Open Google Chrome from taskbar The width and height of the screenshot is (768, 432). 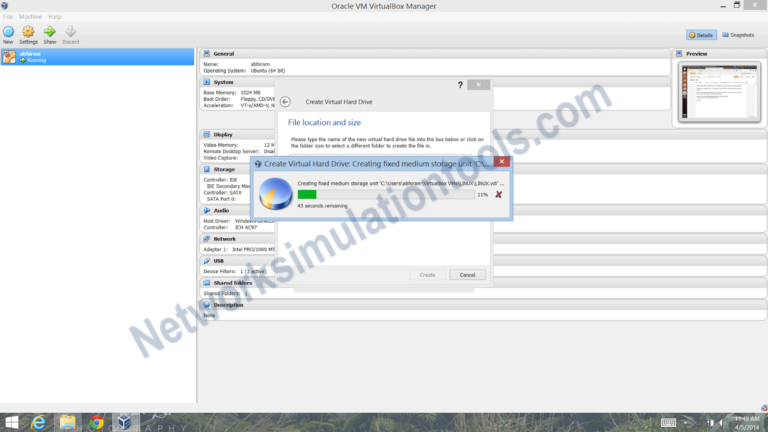point(96,422)
